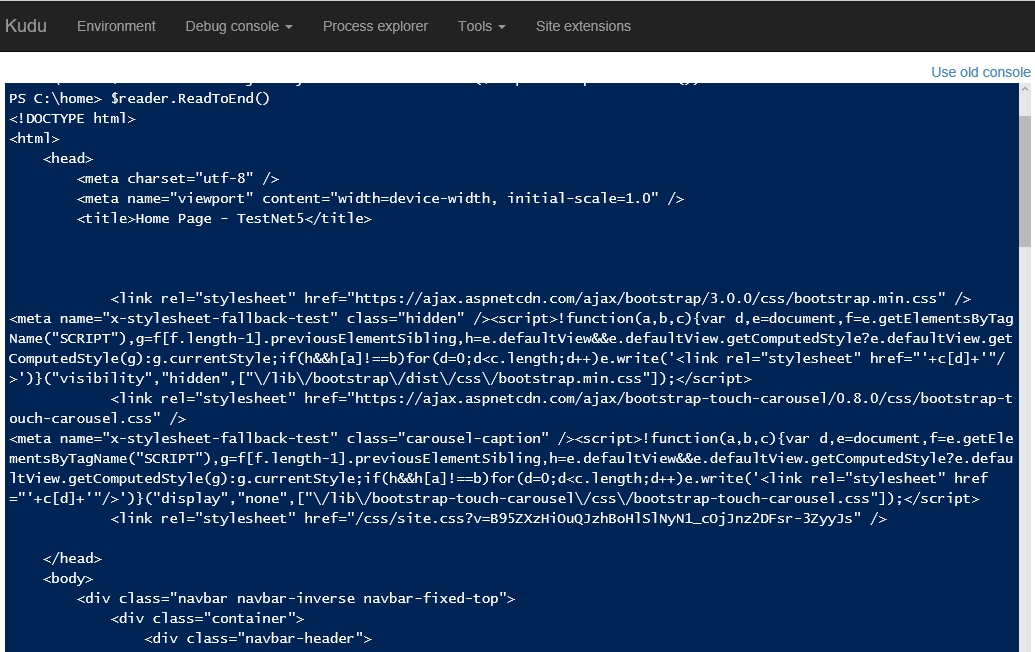Open the Kudu home brand link
The height and width of the screenshot is (652, 1035).
pyautogui.click(x=26, y=26)
